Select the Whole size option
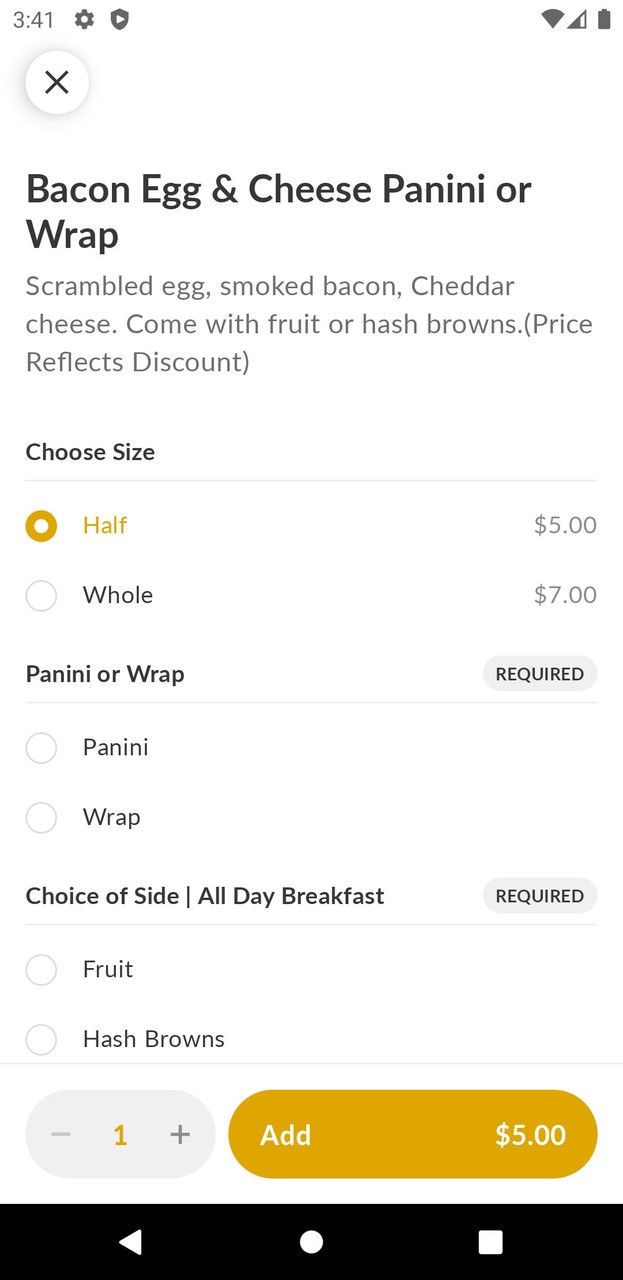The width and height of the screenshot is (623, 1280). [x=41, y=596]
